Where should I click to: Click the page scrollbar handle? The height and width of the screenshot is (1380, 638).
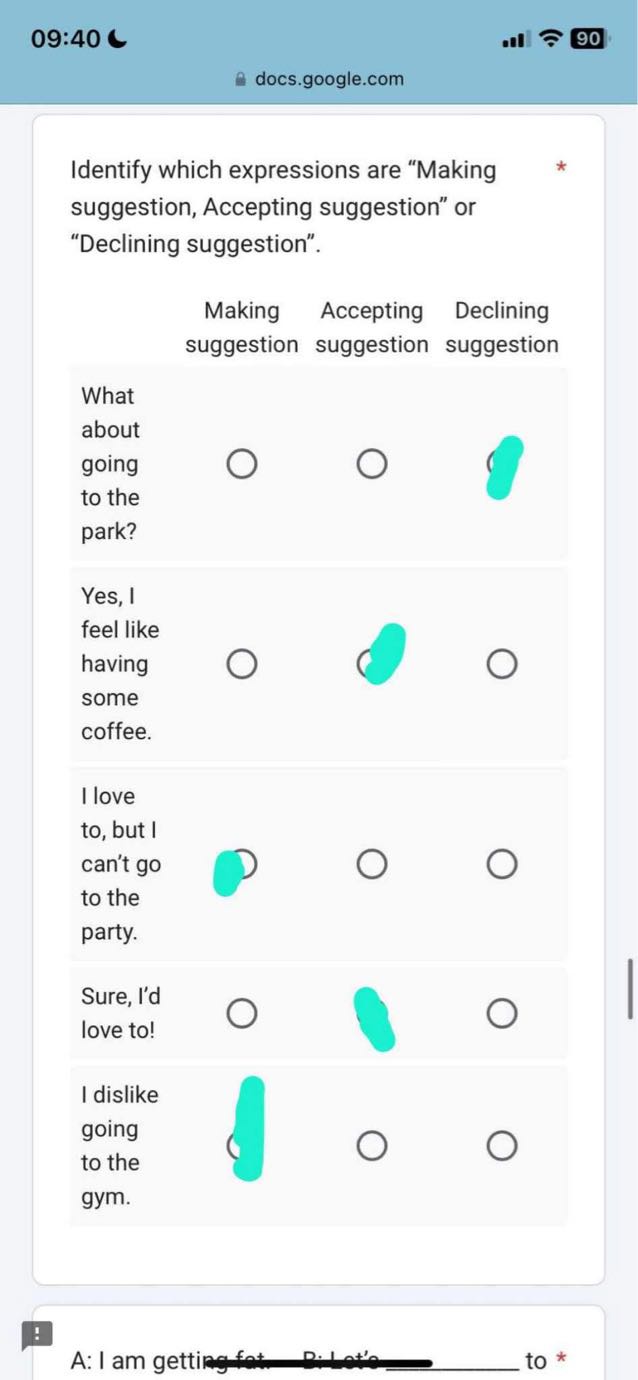click(629, 988)
